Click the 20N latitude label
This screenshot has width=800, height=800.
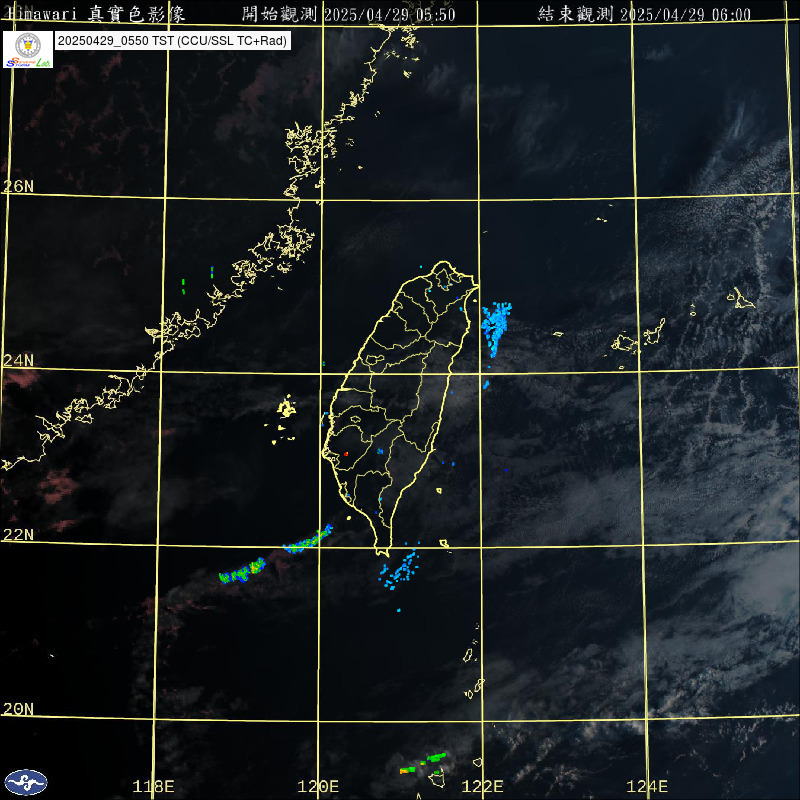tap(18, 709)
